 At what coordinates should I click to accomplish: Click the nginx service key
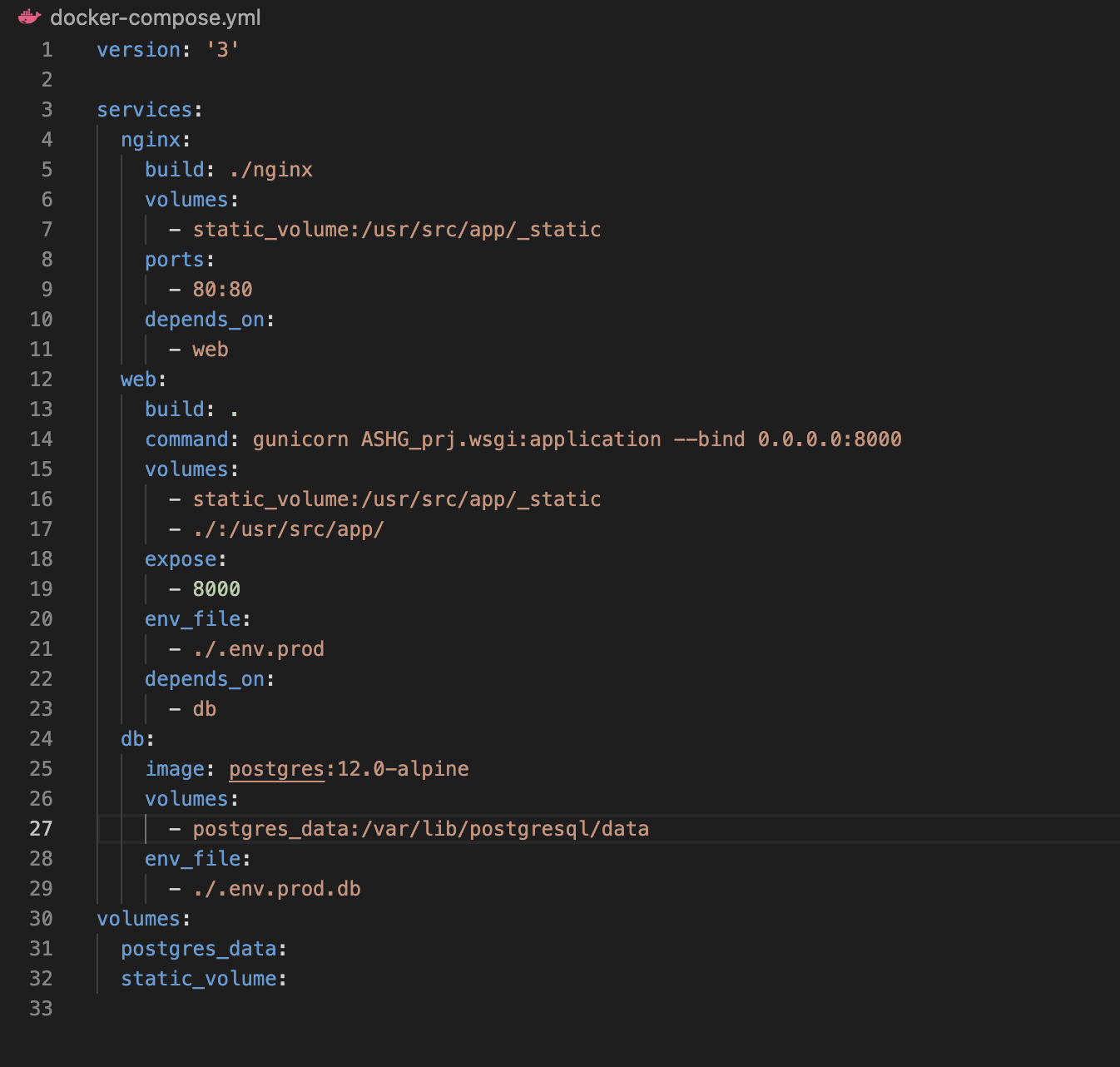click(x=151, y=140)
